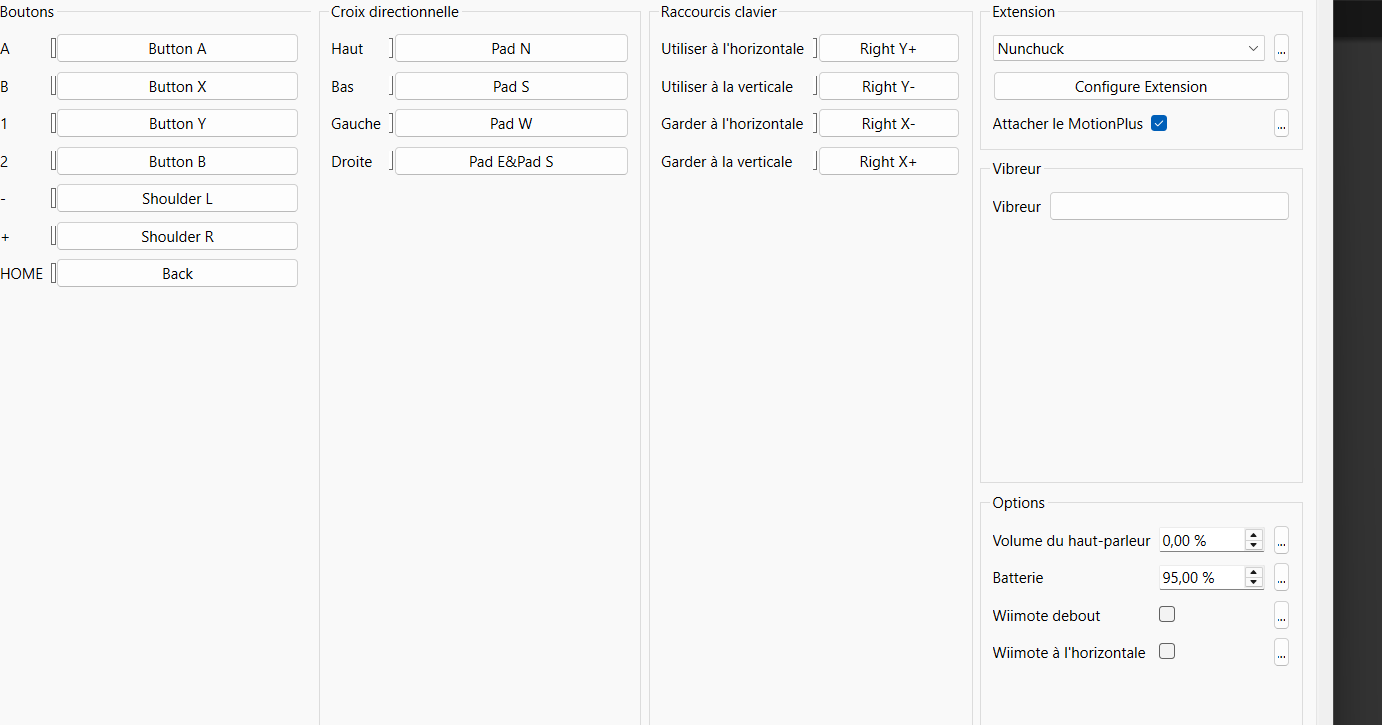Screen dimensions: 1382x725
Task: Decrease Batterie value with down arrow
Action: coord(1253,583)
